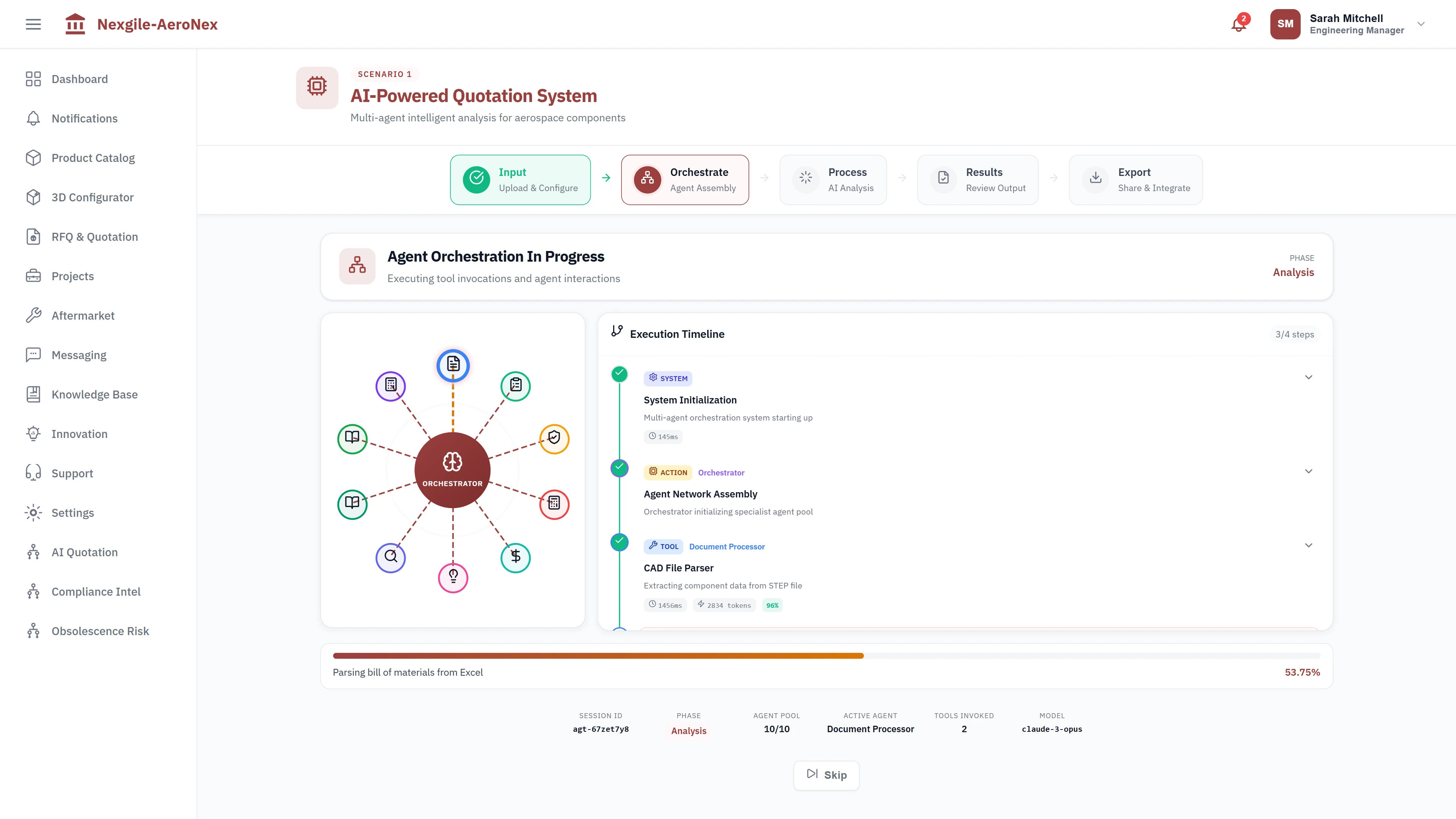Click the session ID agt-67zet7y8 value
The image size is (1456, 819).
600,729
